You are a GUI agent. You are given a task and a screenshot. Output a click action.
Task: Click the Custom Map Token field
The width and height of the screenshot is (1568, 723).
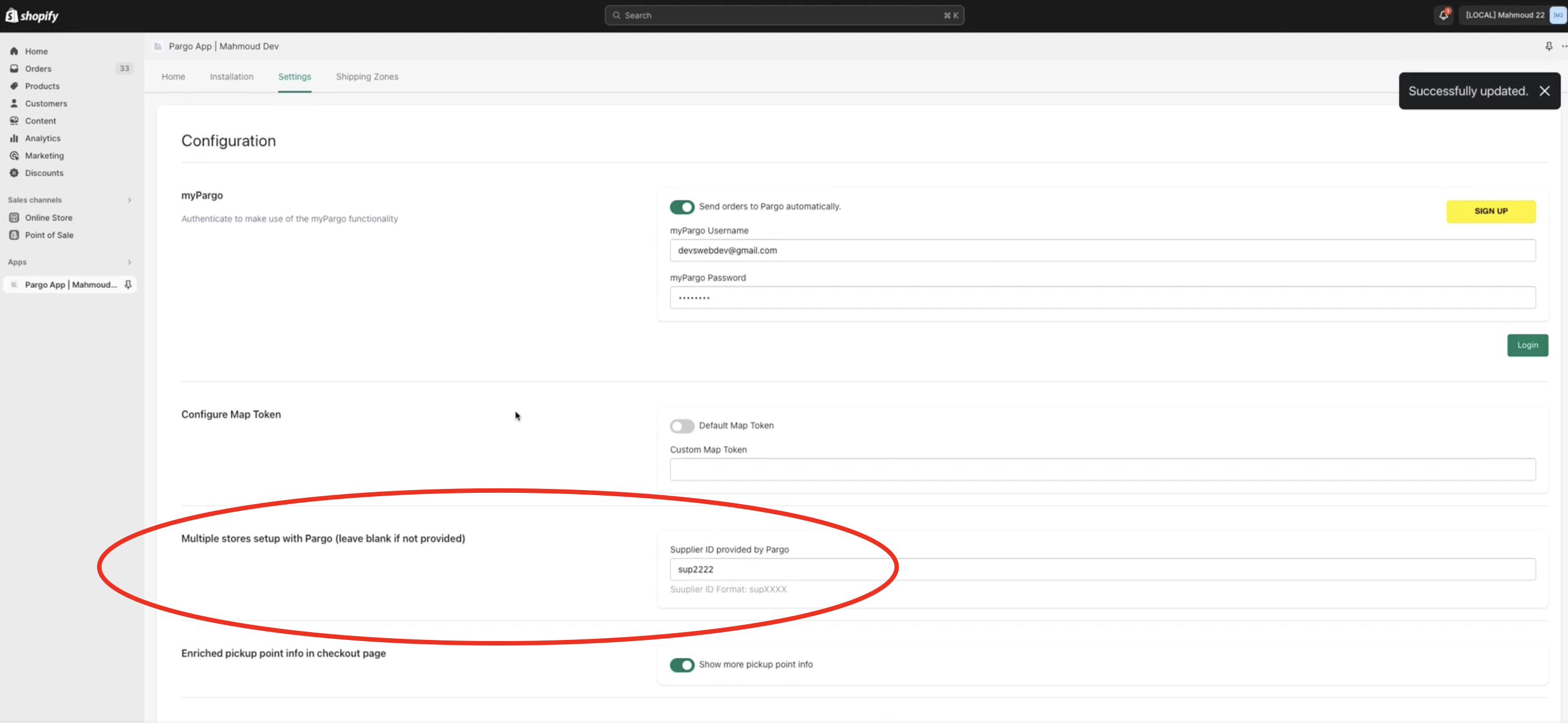[1102, 469]
